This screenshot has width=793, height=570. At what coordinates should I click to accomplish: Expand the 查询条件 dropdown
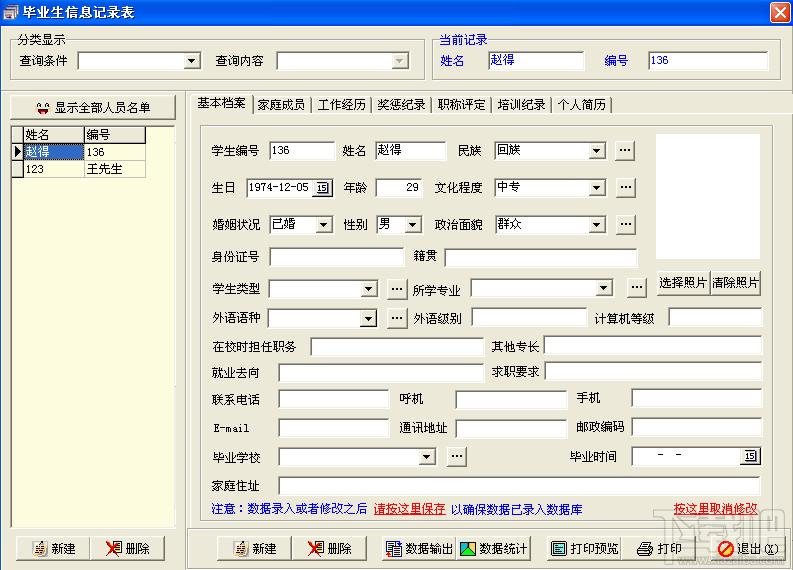[192, 62]
